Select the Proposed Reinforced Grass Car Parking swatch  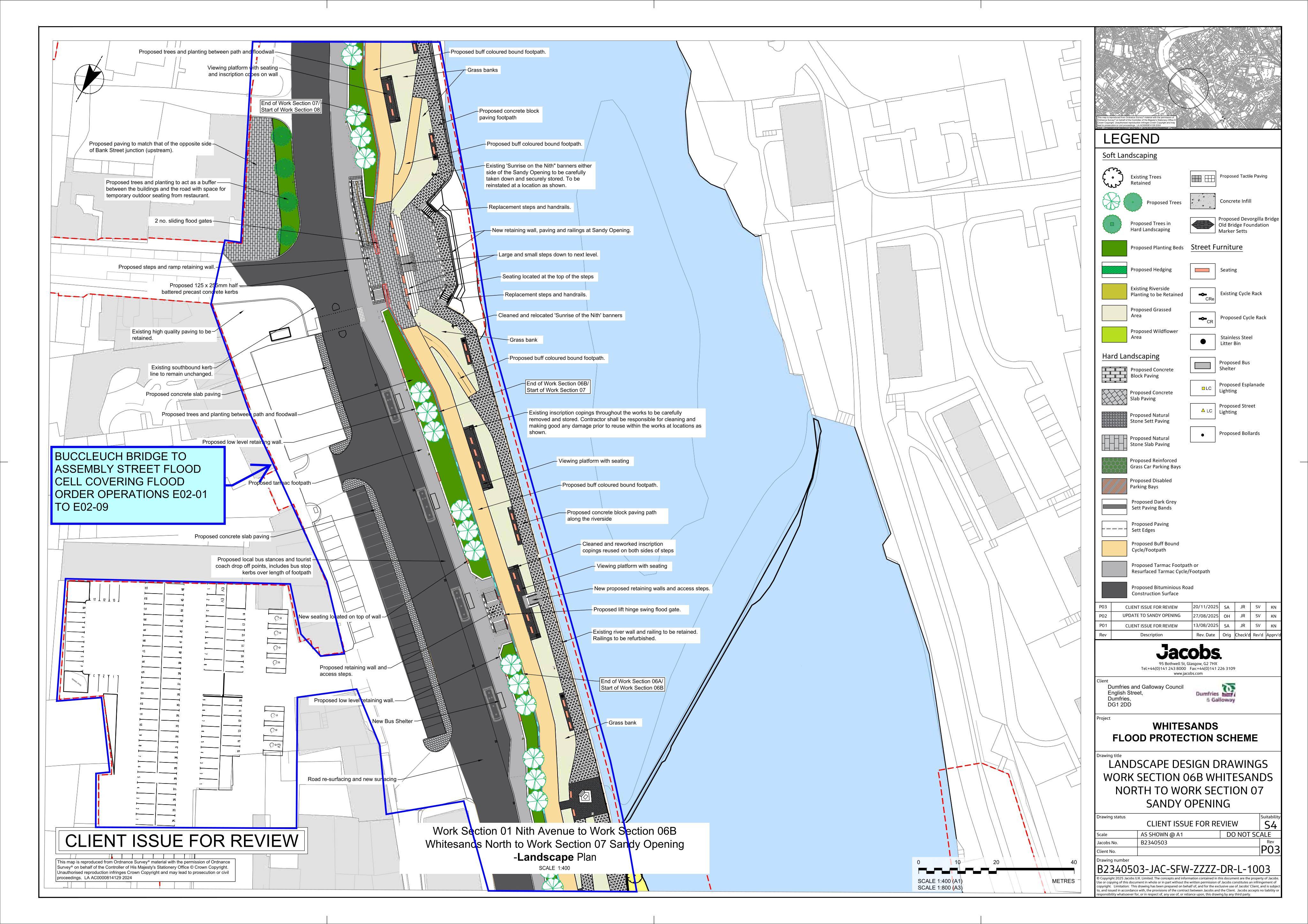click(x=1114, y=465)
